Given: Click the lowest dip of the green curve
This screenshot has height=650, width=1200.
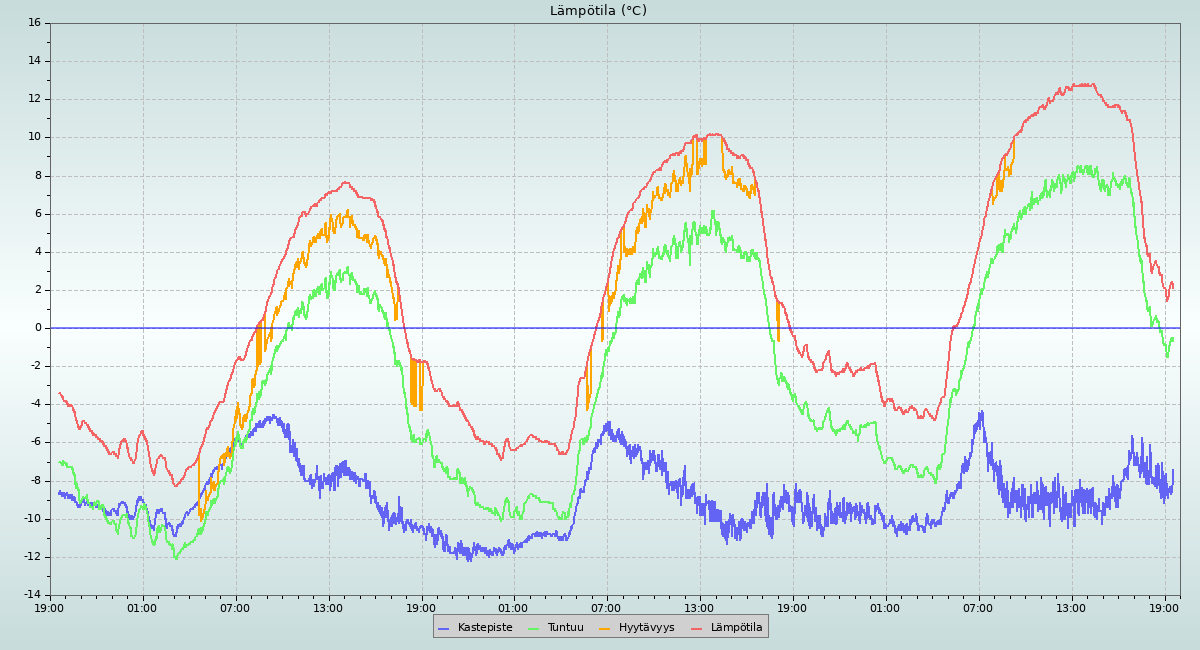Looking at the screenshot, I should 176,557.
